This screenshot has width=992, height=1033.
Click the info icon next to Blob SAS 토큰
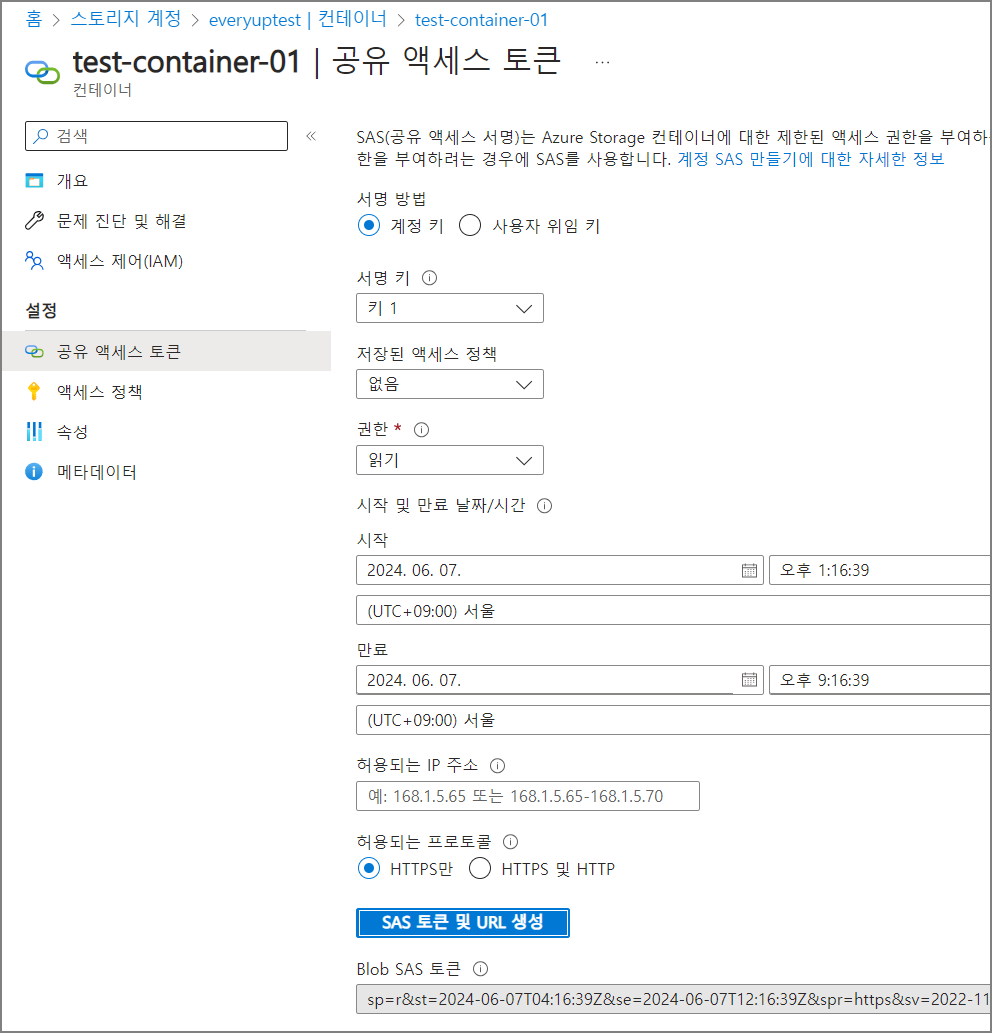click(481, 969)
